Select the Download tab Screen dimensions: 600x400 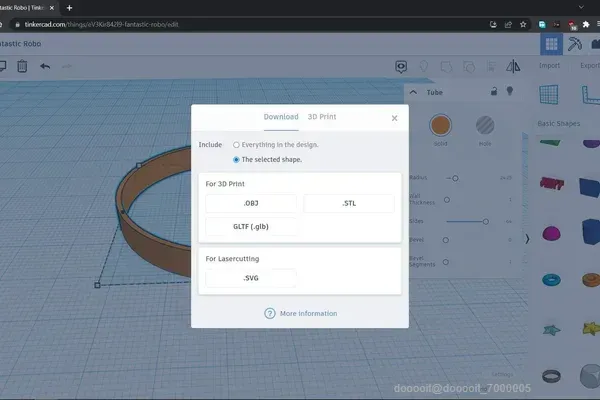(x=281, y=117)
